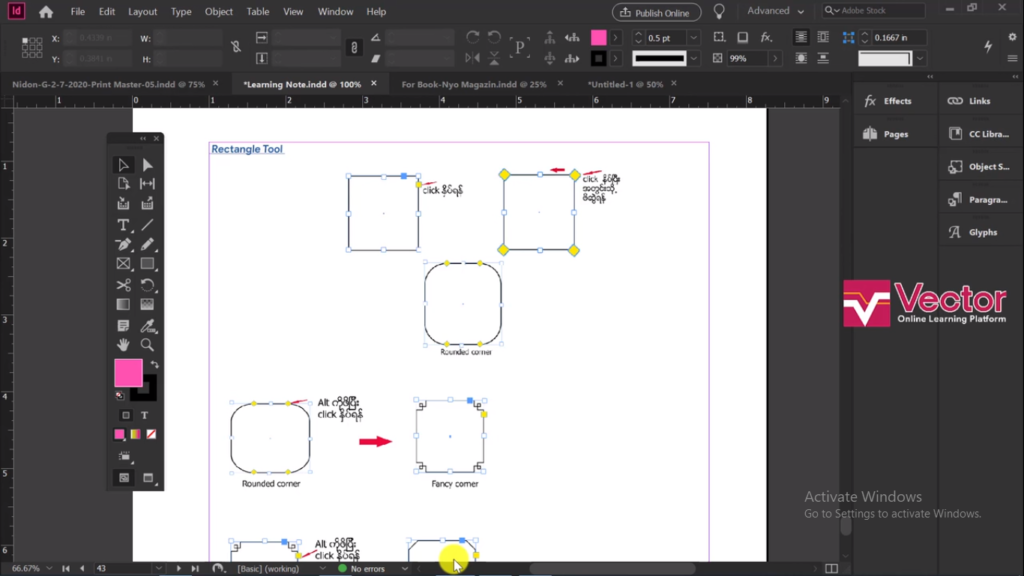Open the preflight No errors dropdown
1024x576 pixels.
[x=405, y=569]
